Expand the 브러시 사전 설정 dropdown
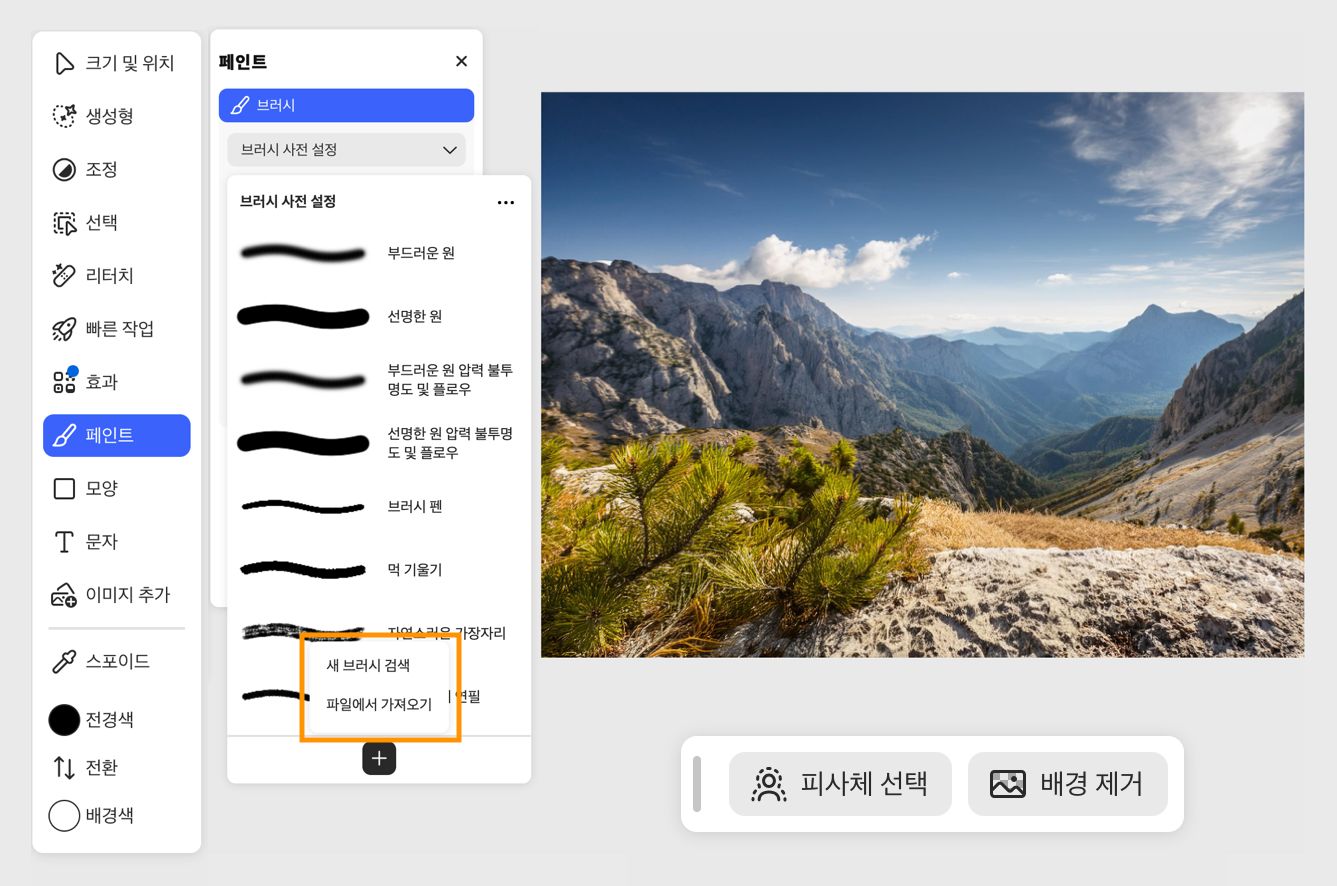1337x886 pixels. click(346, 149)
